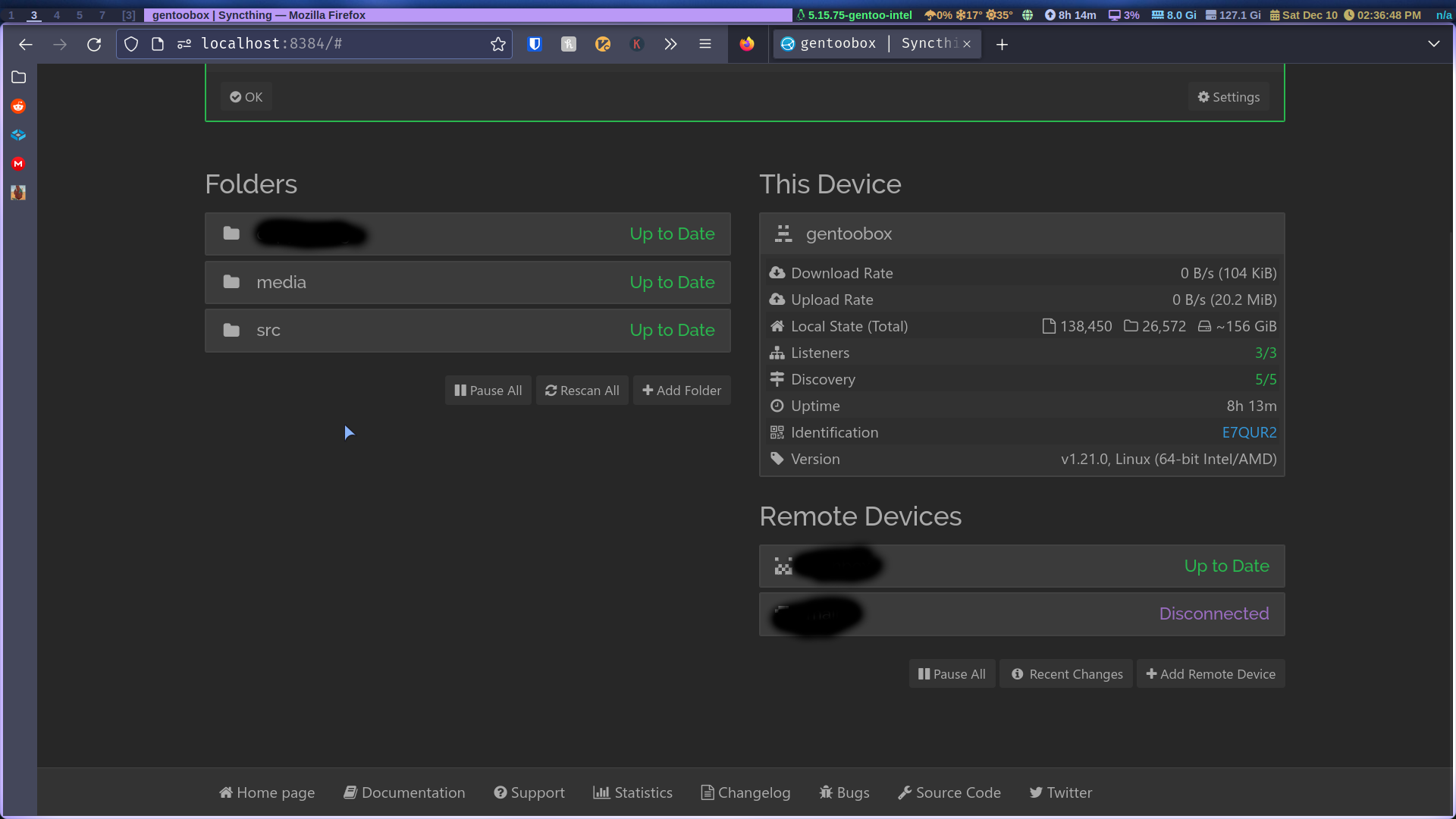Open the Statistics footer link
Screen dimensions: 1456x819
pyautogui.click(x=632, y=792)
